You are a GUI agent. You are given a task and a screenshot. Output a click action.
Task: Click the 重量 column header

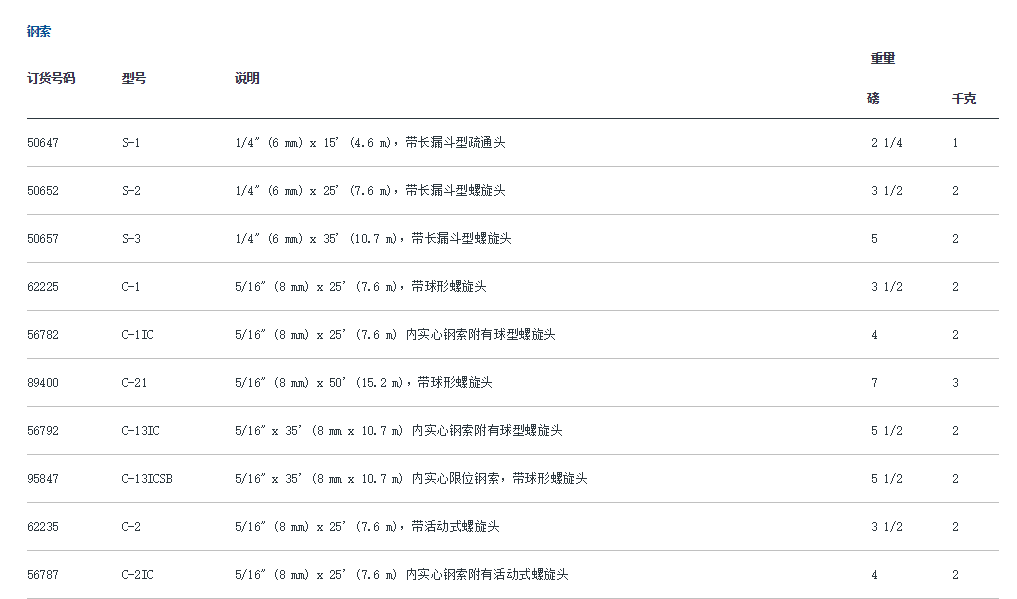[882, 59]
